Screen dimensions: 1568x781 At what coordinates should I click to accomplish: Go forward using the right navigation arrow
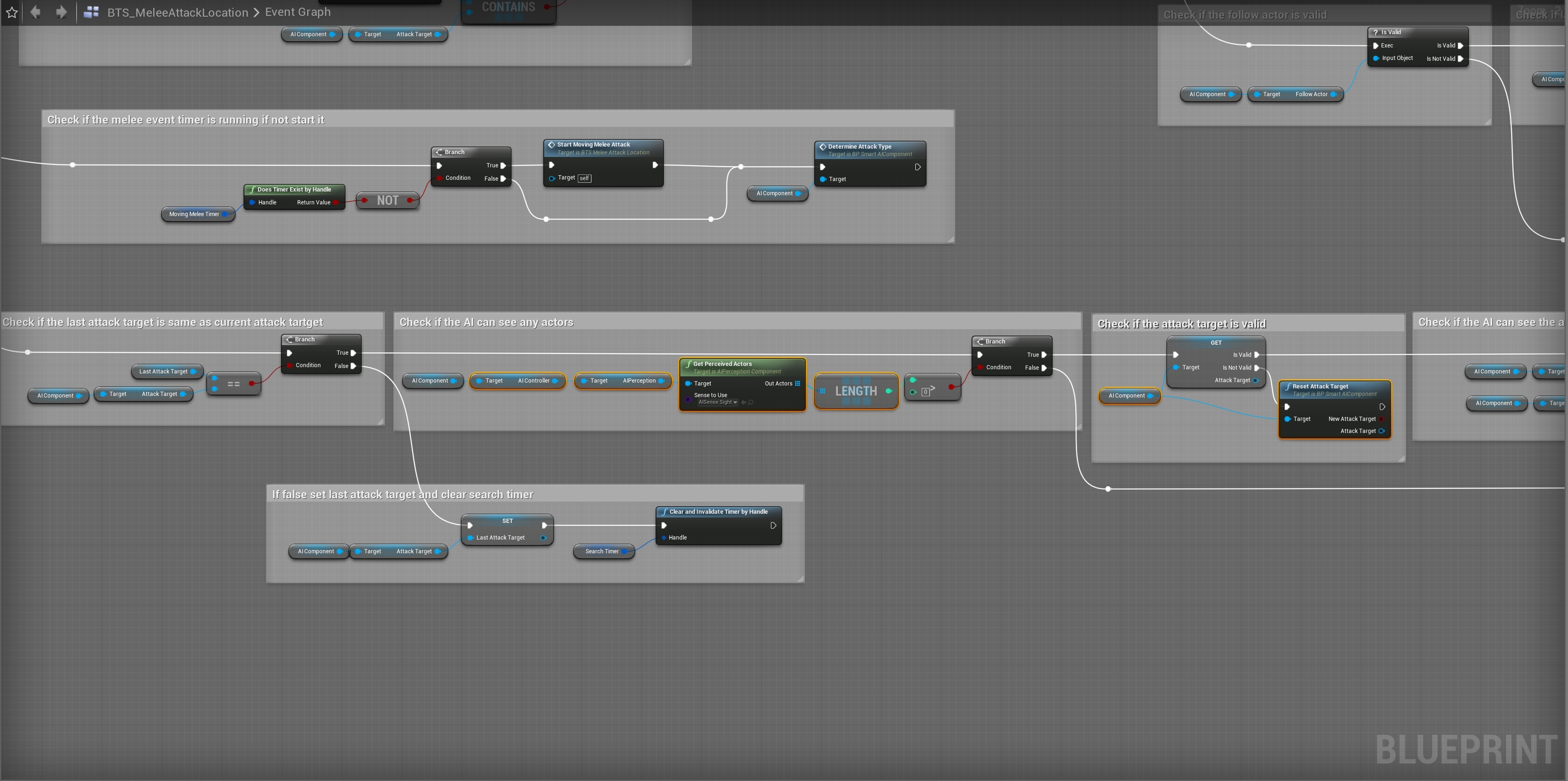(x=61, y=12)
